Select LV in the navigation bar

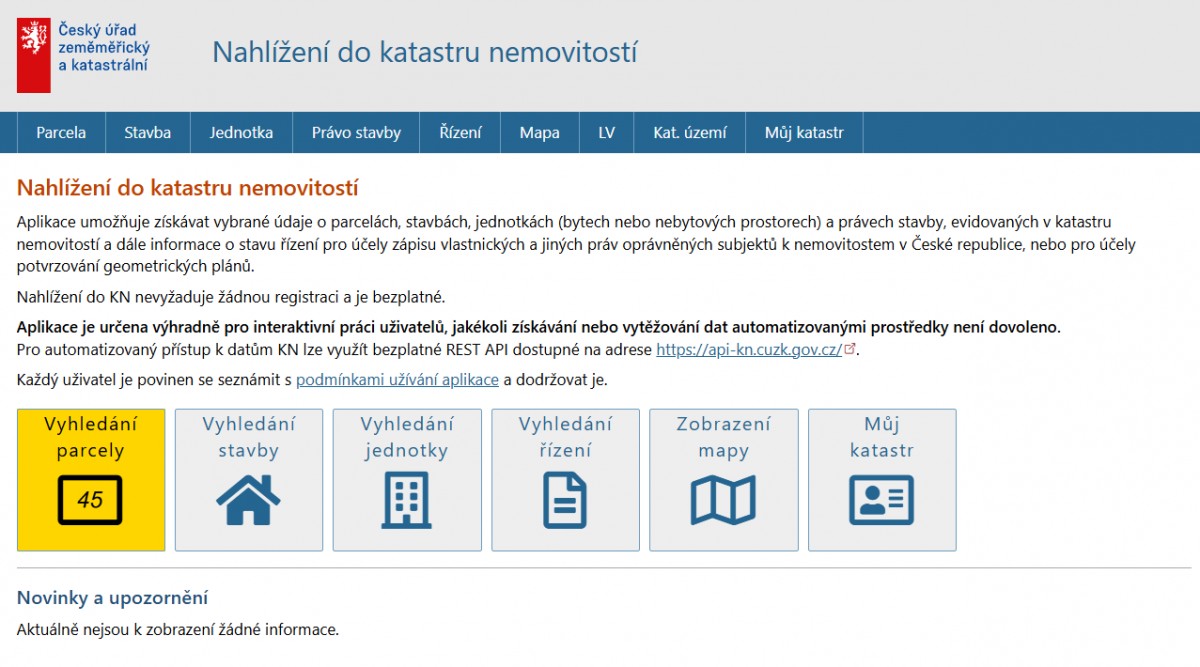607,132
